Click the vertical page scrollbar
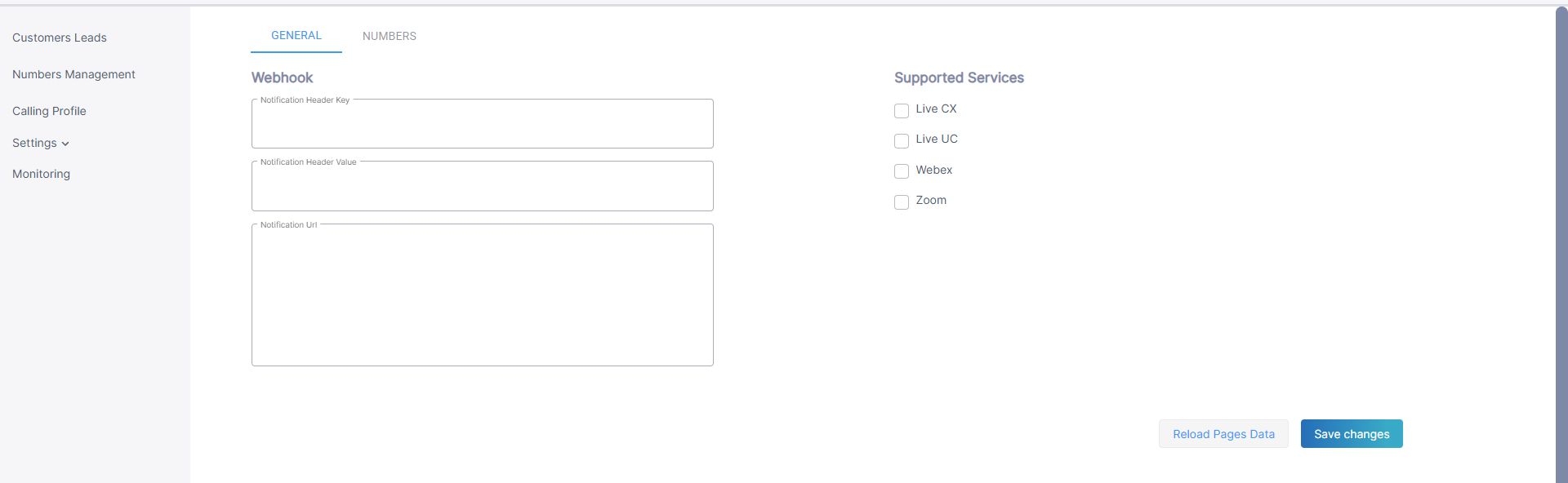The width and height of the screenshot is (1568, 483). click(1561, 245)
